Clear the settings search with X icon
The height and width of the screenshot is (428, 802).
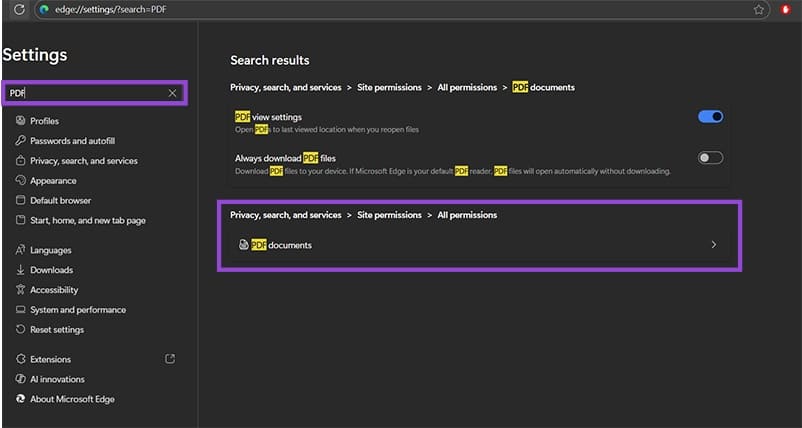172,93
